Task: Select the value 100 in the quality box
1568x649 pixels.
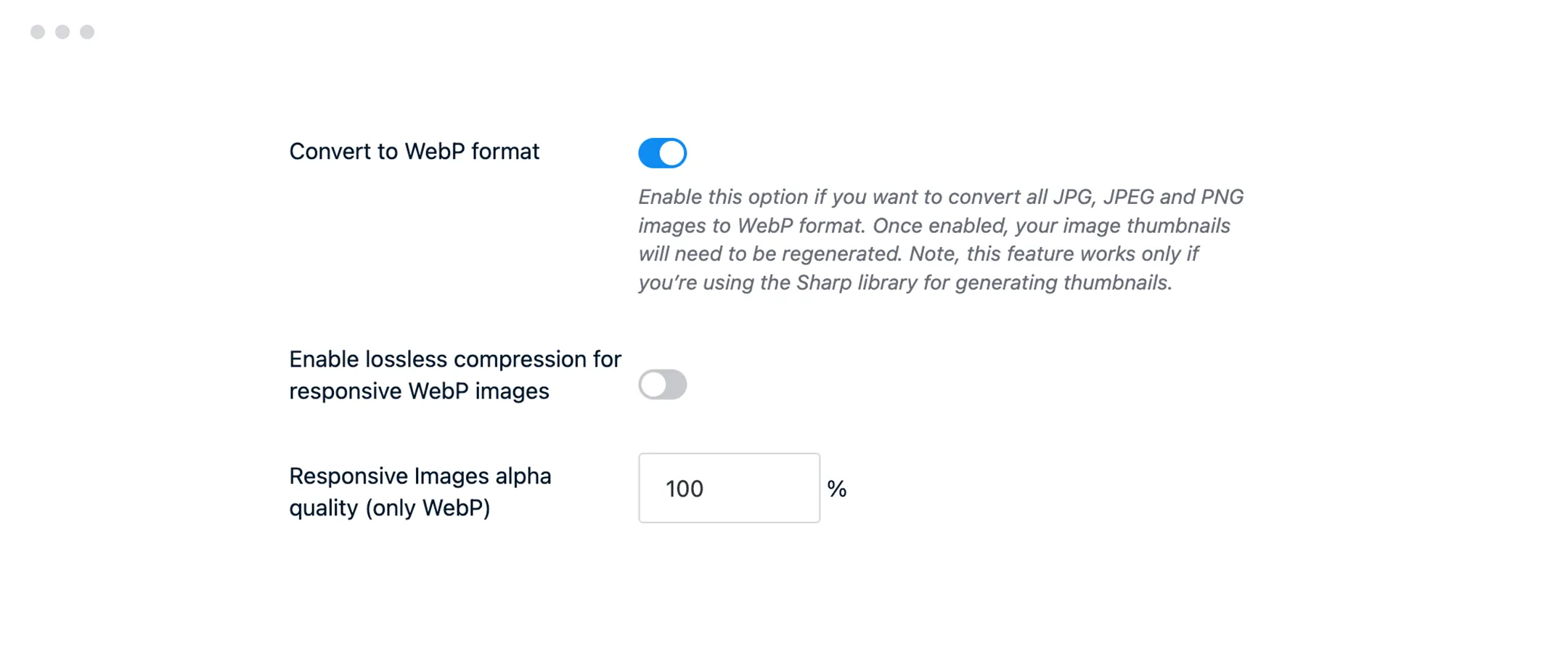Action: (685, 488)
